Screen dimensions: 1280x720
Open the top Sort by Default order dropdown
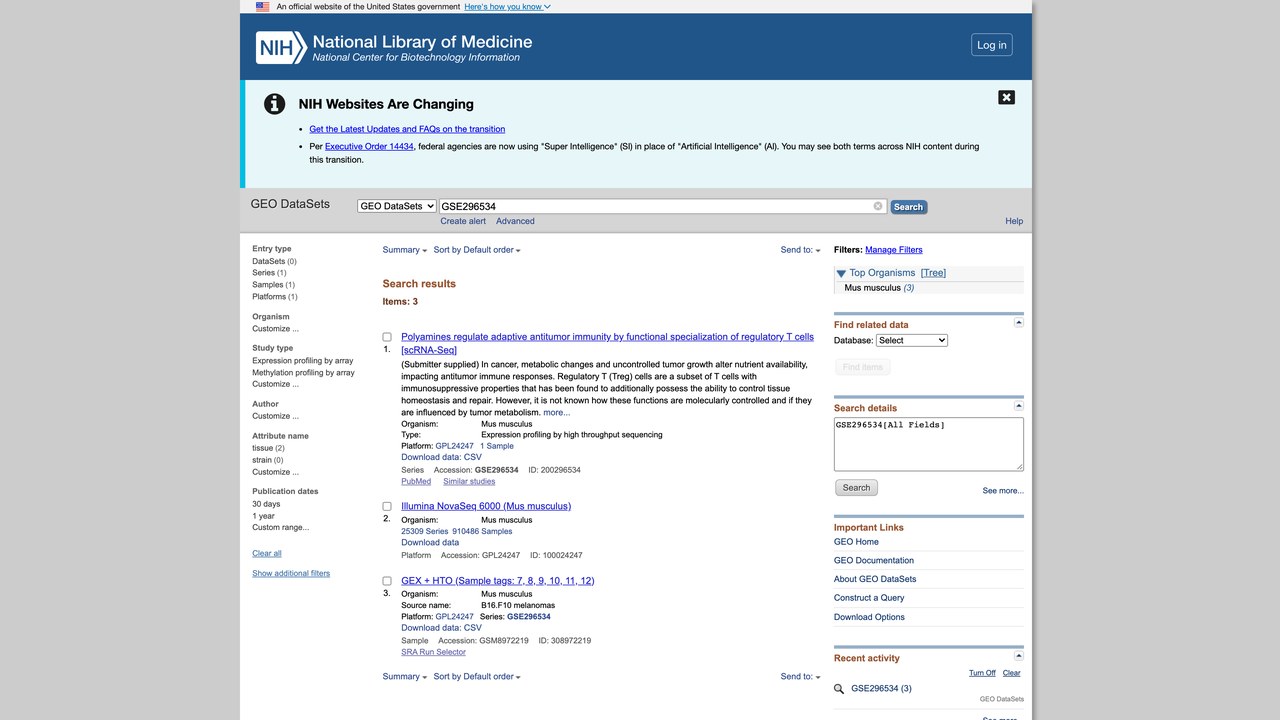477,250
